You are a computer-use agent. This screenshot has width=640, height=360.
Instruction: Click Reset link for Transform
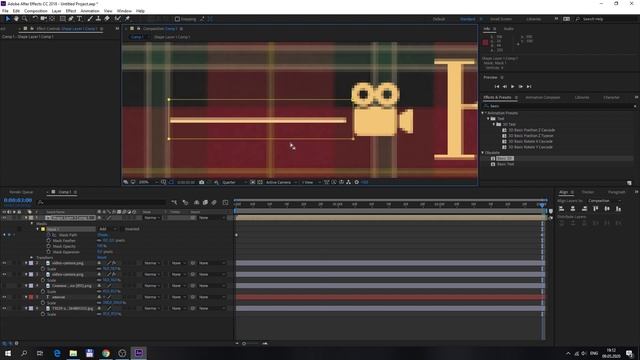102,258
